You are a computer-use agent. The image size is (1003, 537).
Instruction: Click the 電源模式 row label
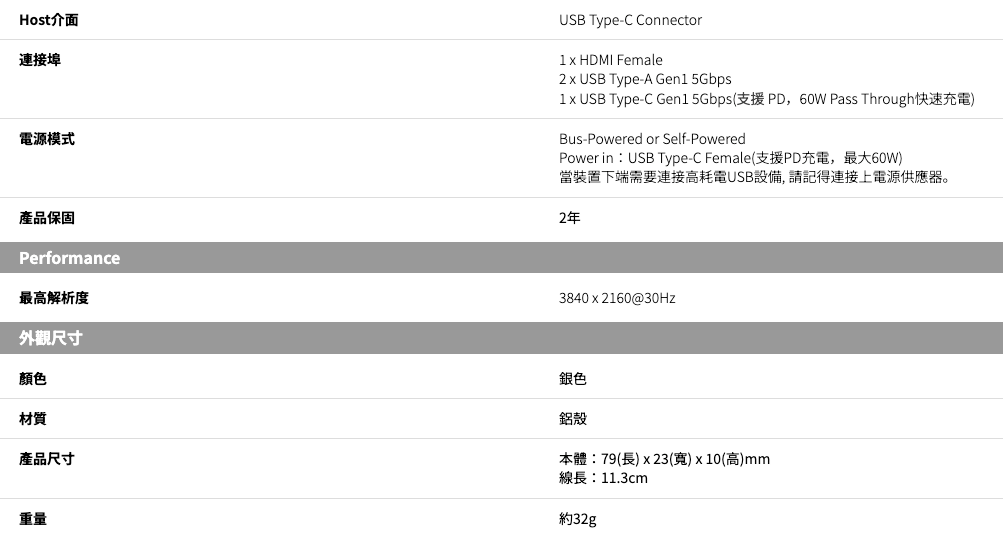coord(47,139)
